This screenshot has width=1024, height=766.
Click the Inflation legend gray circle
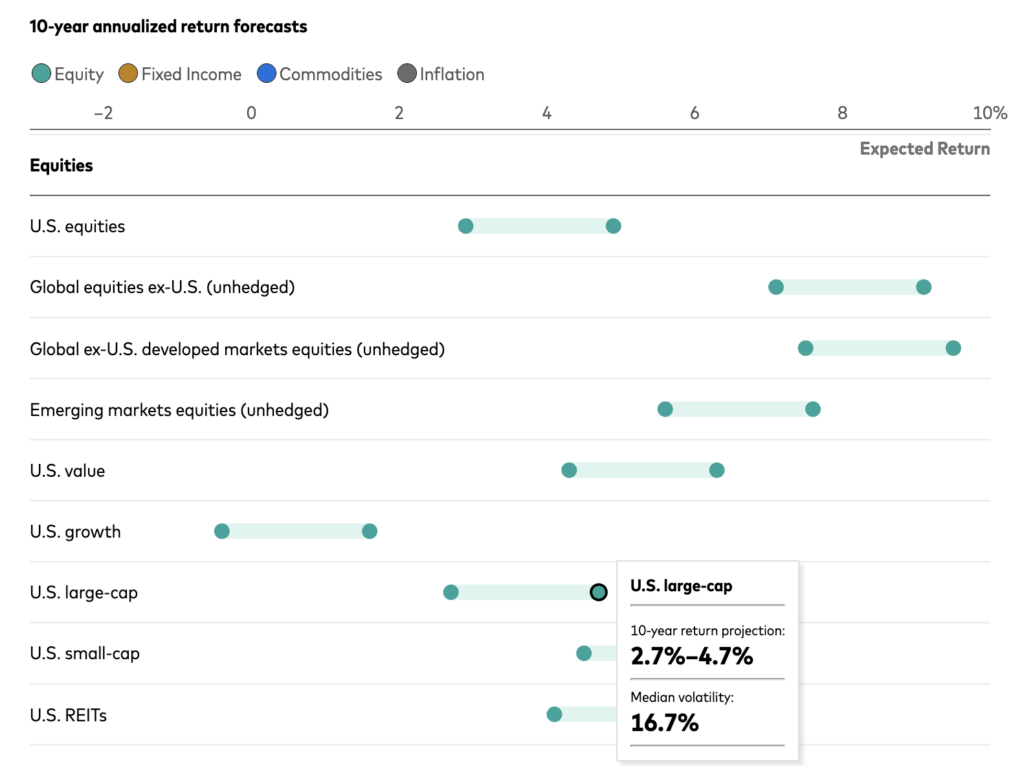pyautogui.click(x=406, y=74)
